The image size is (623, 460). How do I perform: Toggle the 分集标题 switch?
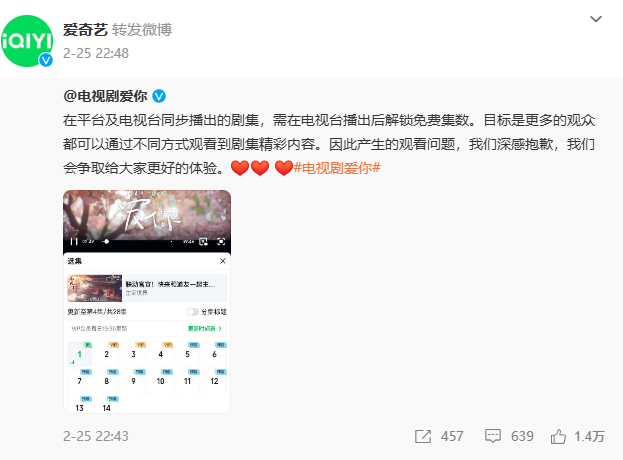point(193,312)
